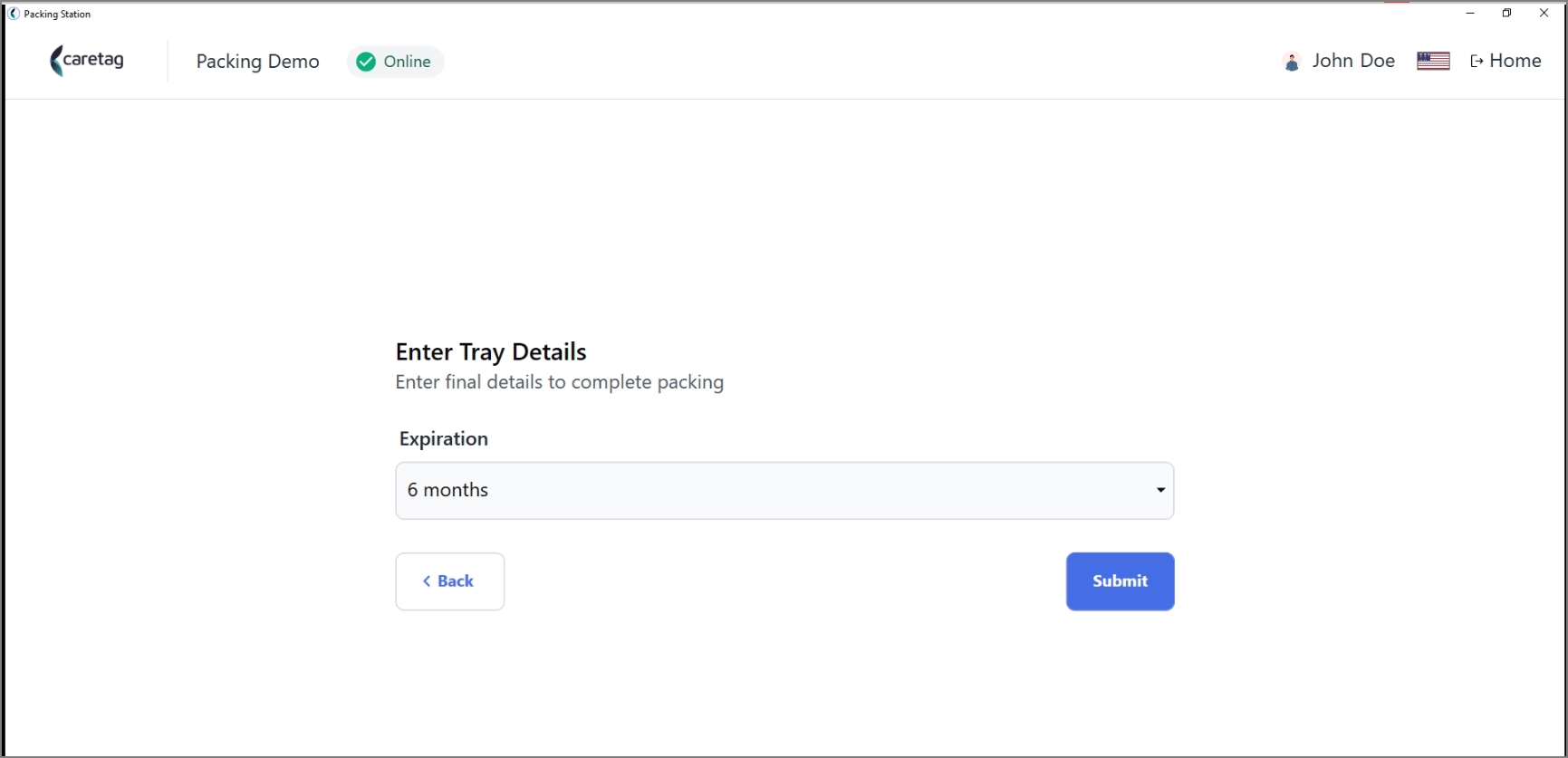Click the caretag logo

point(87,61)
